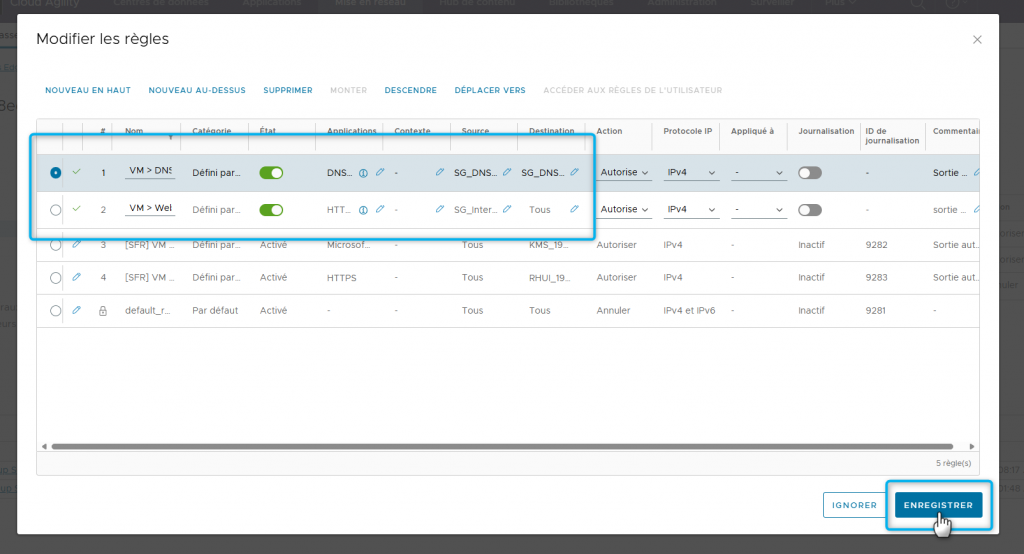Confirm rule 1 edits with the green checkmark
The image size is (1024, 554).
(x=77, y=172)
